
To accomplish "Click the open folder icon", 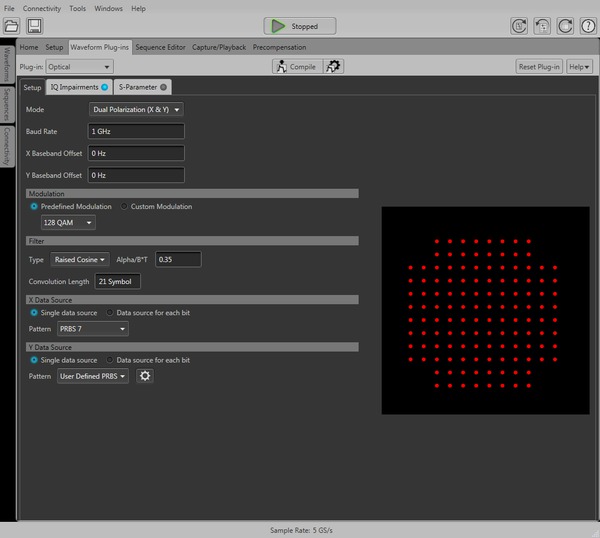I will point(13,26).
